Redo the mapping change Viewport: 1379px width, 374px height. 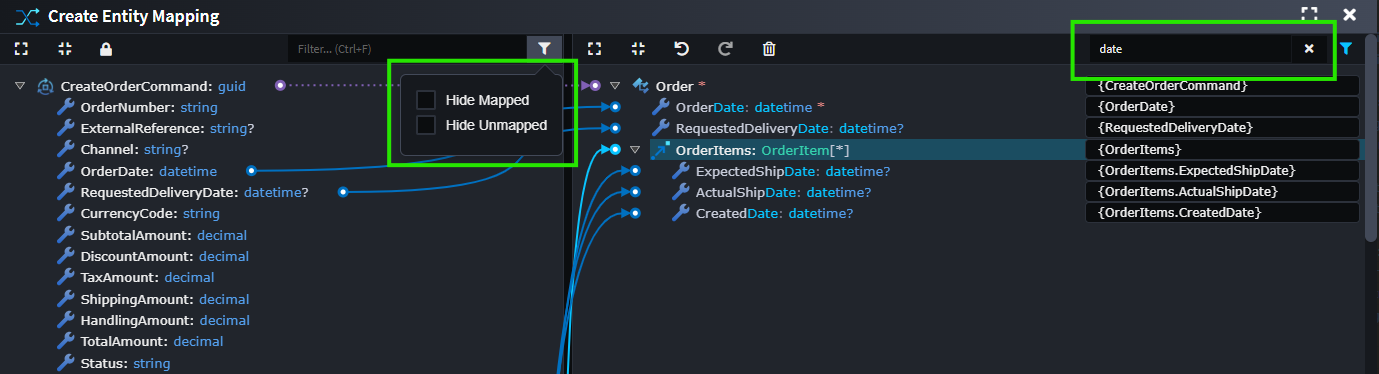click(x=725, y=48)
